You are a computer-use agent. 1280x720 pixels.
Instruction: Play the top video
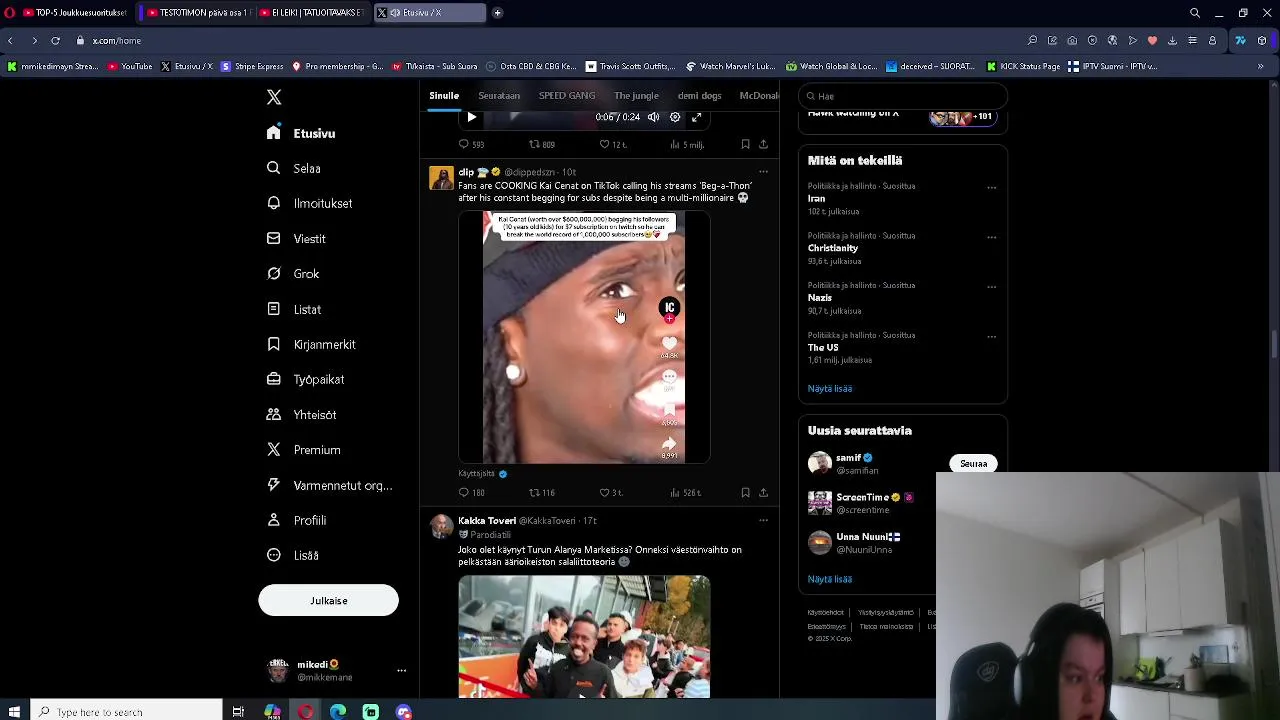(471, 117)
